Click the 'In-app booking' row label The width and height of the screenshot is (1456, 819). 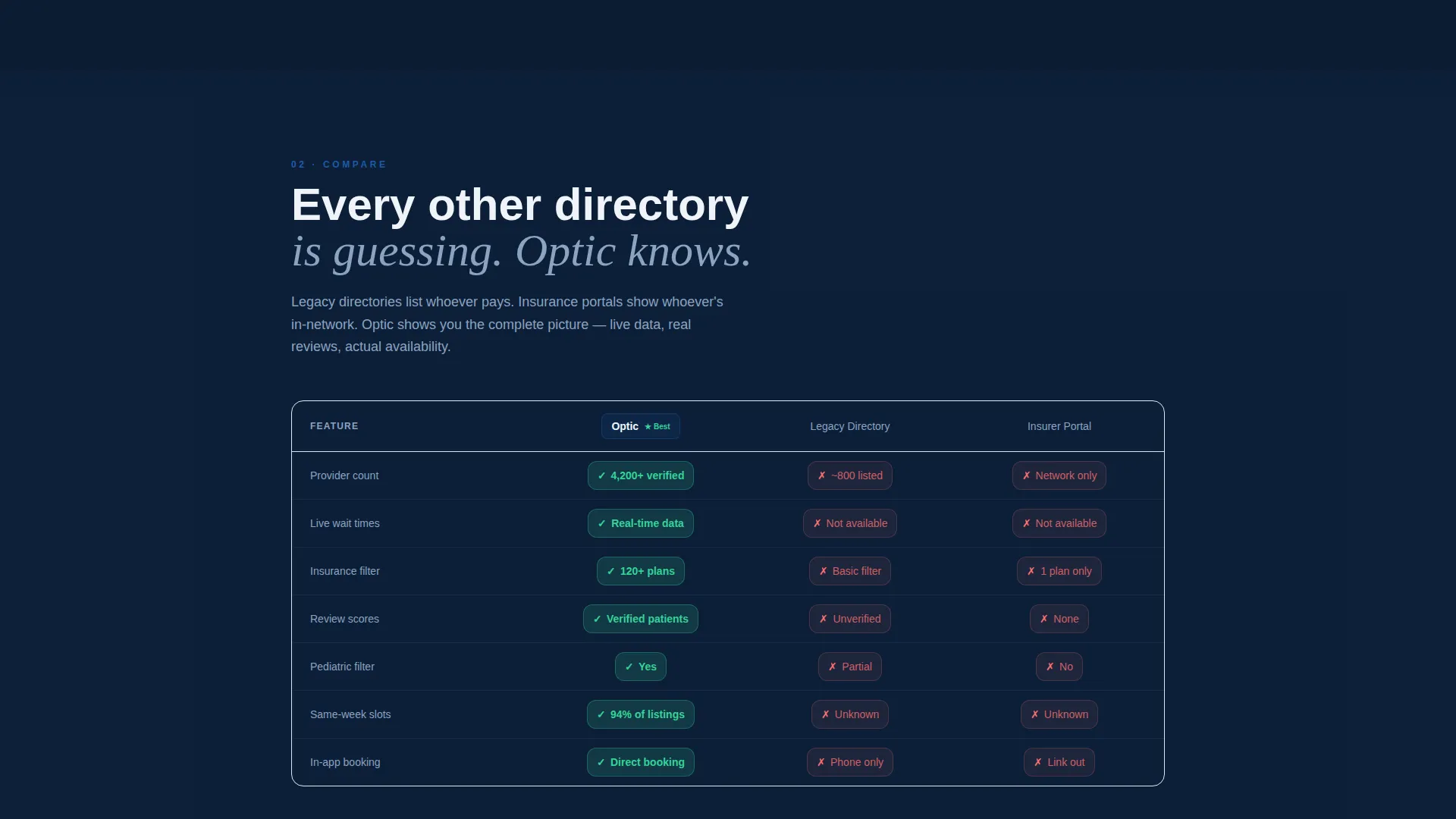click(345, 762)
